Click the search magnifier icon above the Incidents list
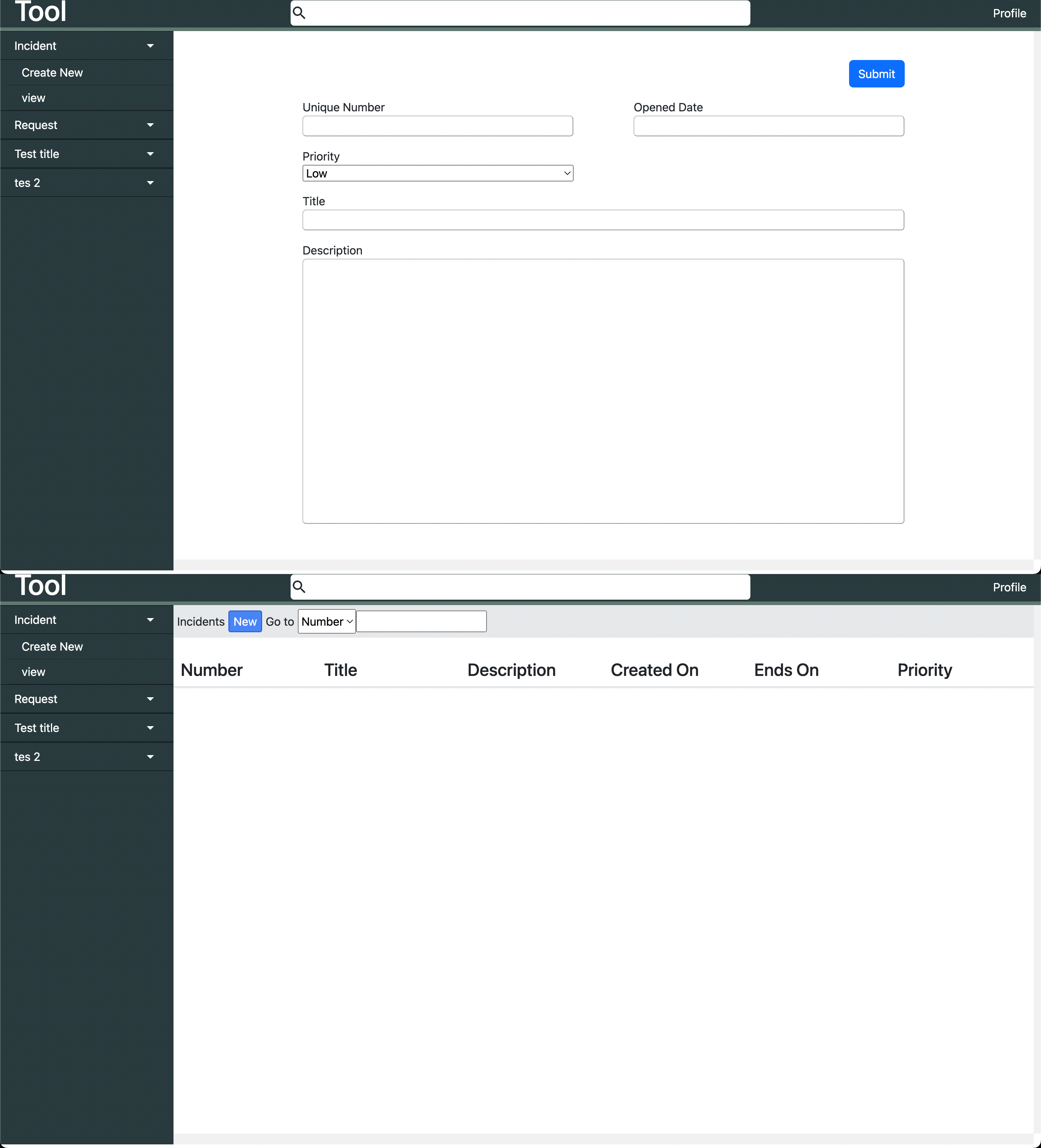Screen dimensions: 1041x1148 pos(299,587)
